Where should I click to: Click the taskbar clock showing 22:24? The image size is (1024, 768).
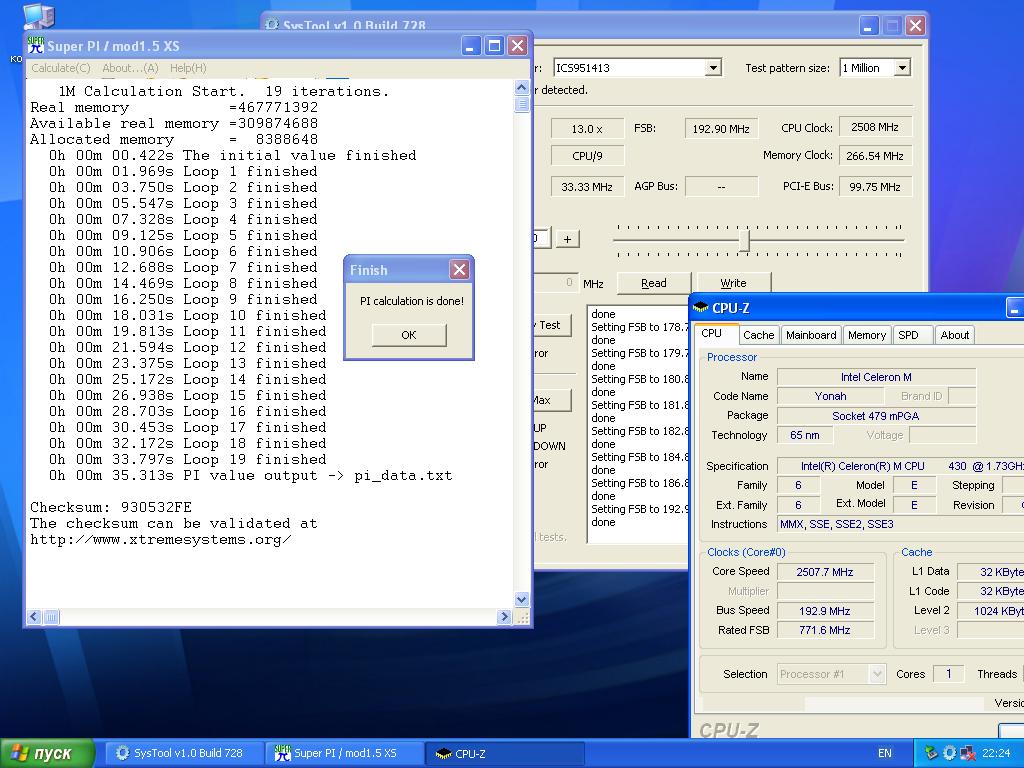(996, 753)
